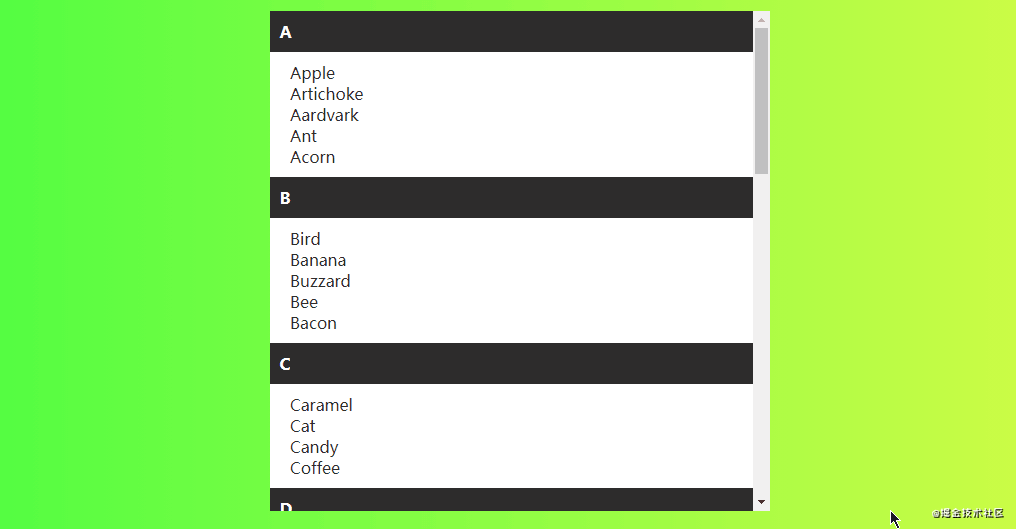
Task: Click the scrollbar down arrow
Action: [x=761, y=502]
